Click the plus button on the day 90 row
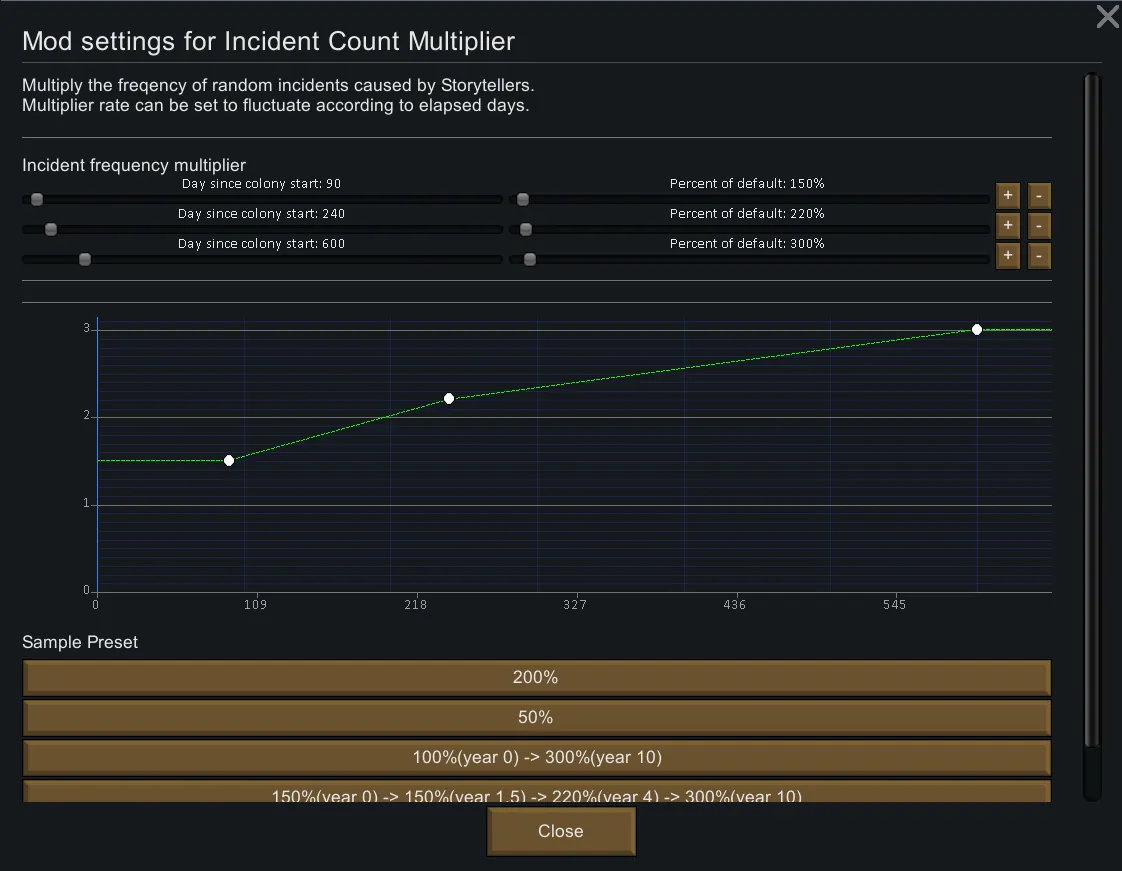1122x871 pixels. tap(1007, 196)
